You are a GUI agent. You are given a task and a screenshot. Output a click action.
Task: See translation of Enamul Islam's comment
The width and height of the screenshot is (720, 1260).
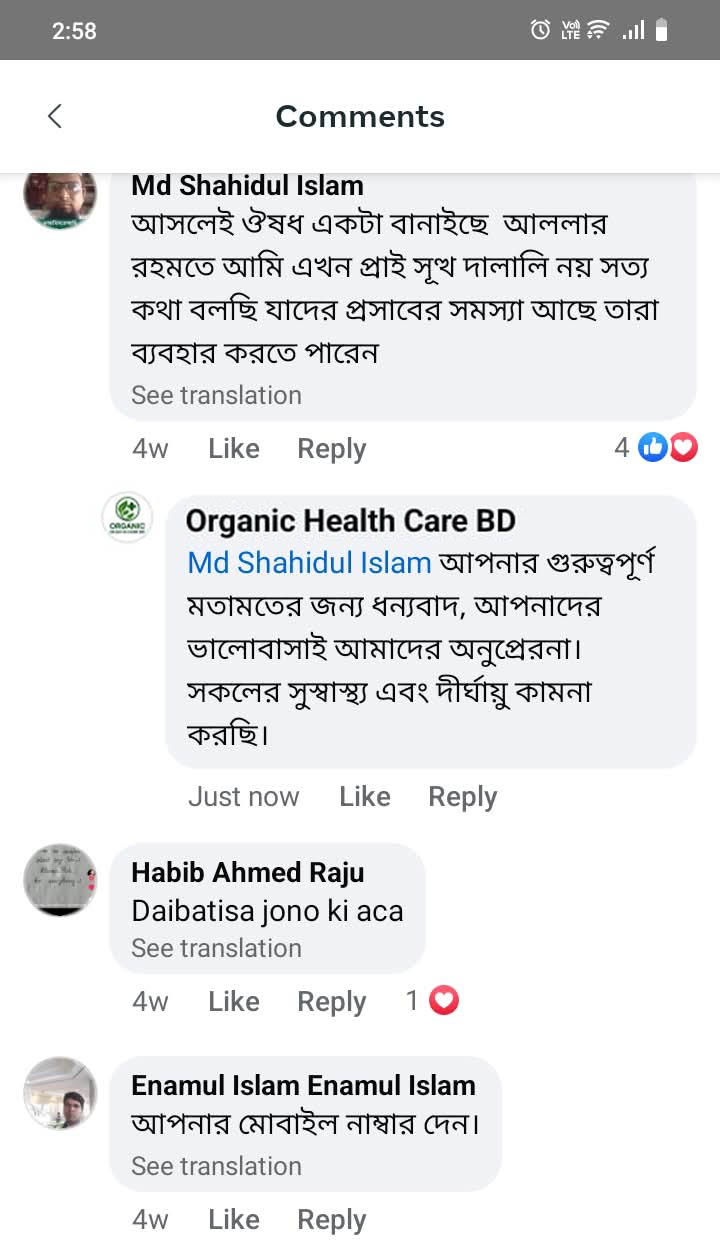coord(216,1166)
